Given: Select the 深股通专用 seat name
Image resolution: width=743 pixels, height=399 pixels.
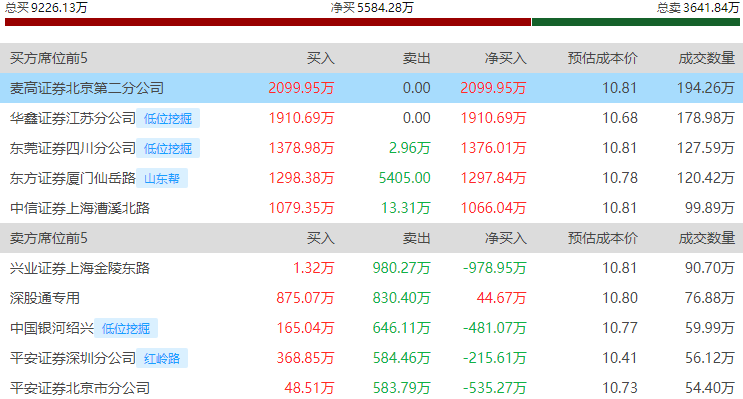Looking at the screenshot, I should click(45, 298).
